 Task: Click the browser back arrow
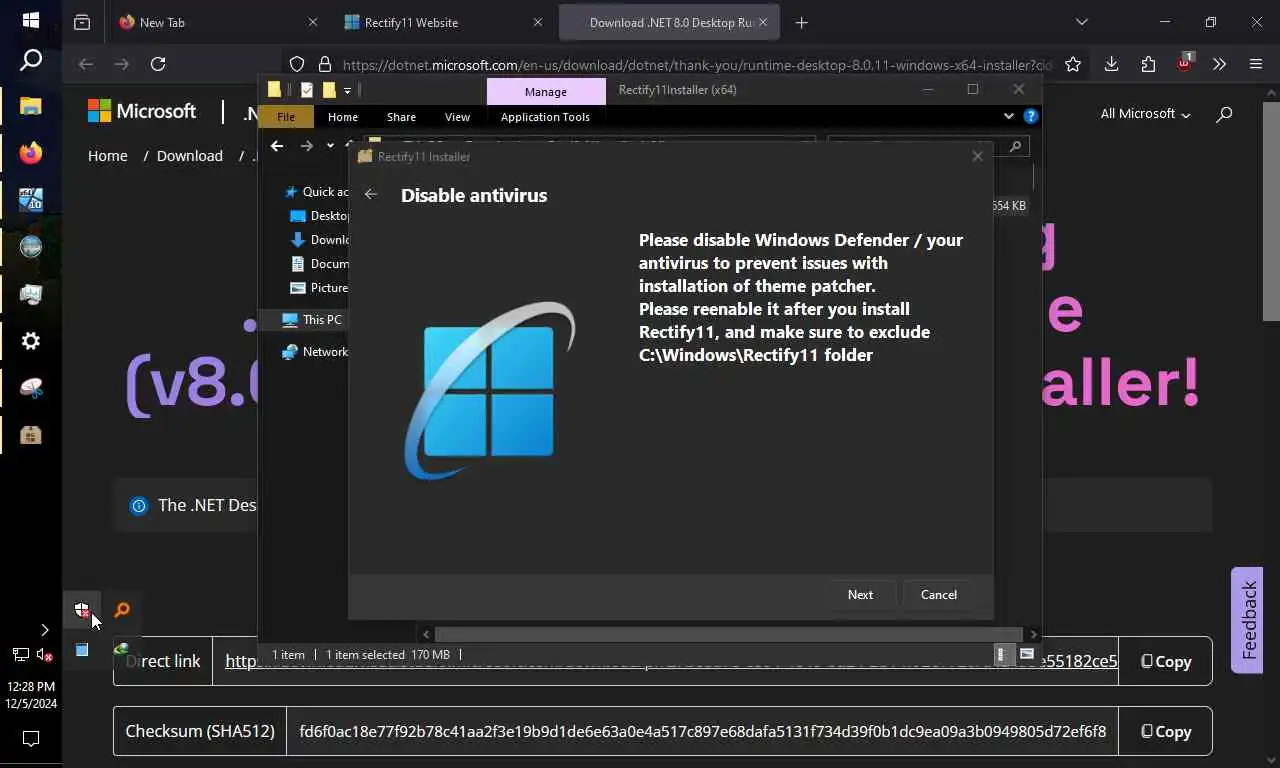click(x=86, y=64)
